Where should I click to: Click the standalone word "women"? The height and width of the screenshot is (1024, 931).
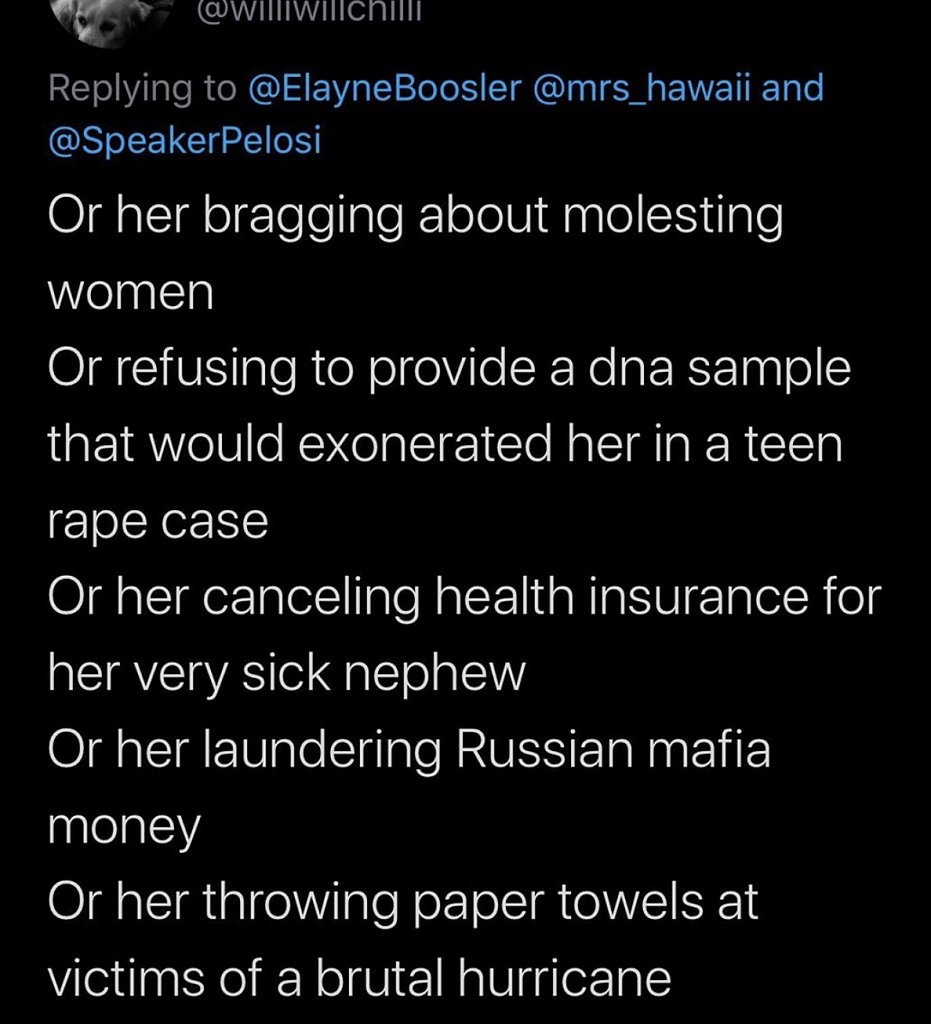[x=131, y=294]
